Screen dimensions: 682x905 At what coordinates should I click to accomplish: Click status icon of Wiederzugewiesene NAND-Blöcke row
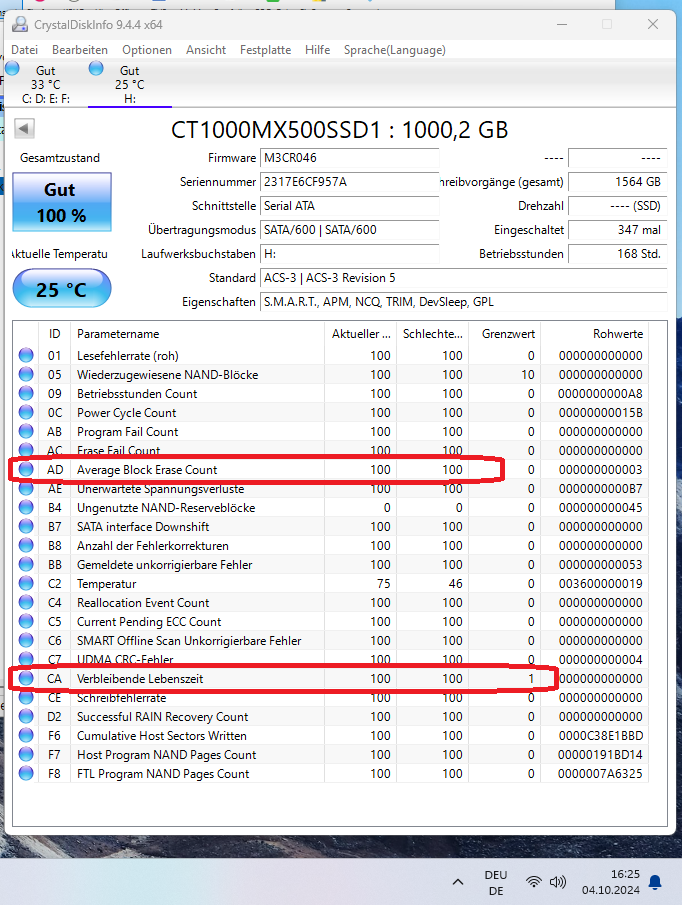(x=26, y=374)
